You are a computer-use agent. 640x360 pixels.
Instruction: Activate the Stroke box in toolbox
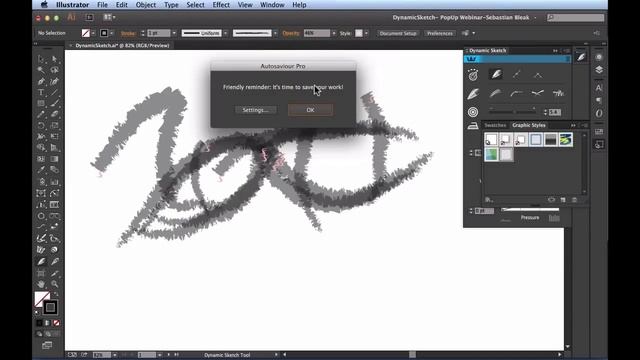(x=50, y=307)
